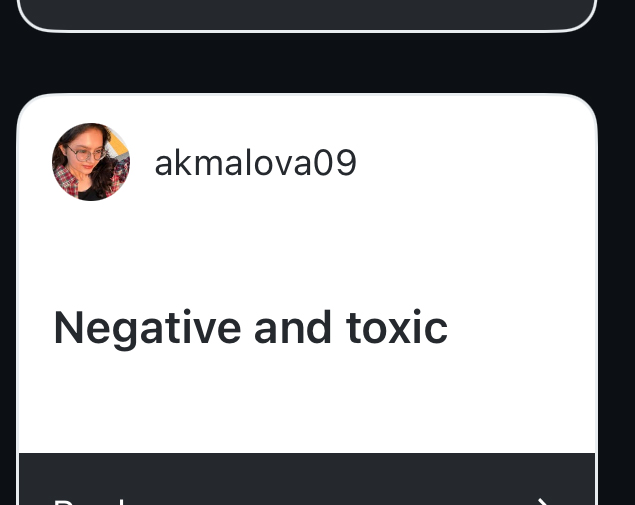Open the reviewer profile via name text
Image resolution: width=635 pixels, height=505 pixels.
256,163
